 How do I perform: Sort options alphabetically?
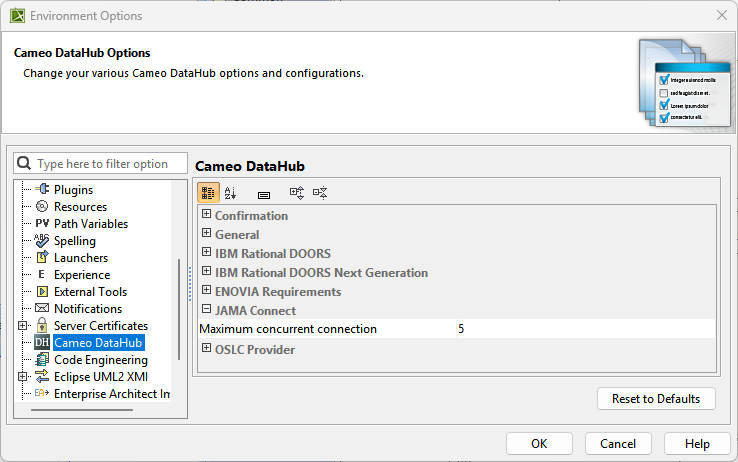pos(231,193)
